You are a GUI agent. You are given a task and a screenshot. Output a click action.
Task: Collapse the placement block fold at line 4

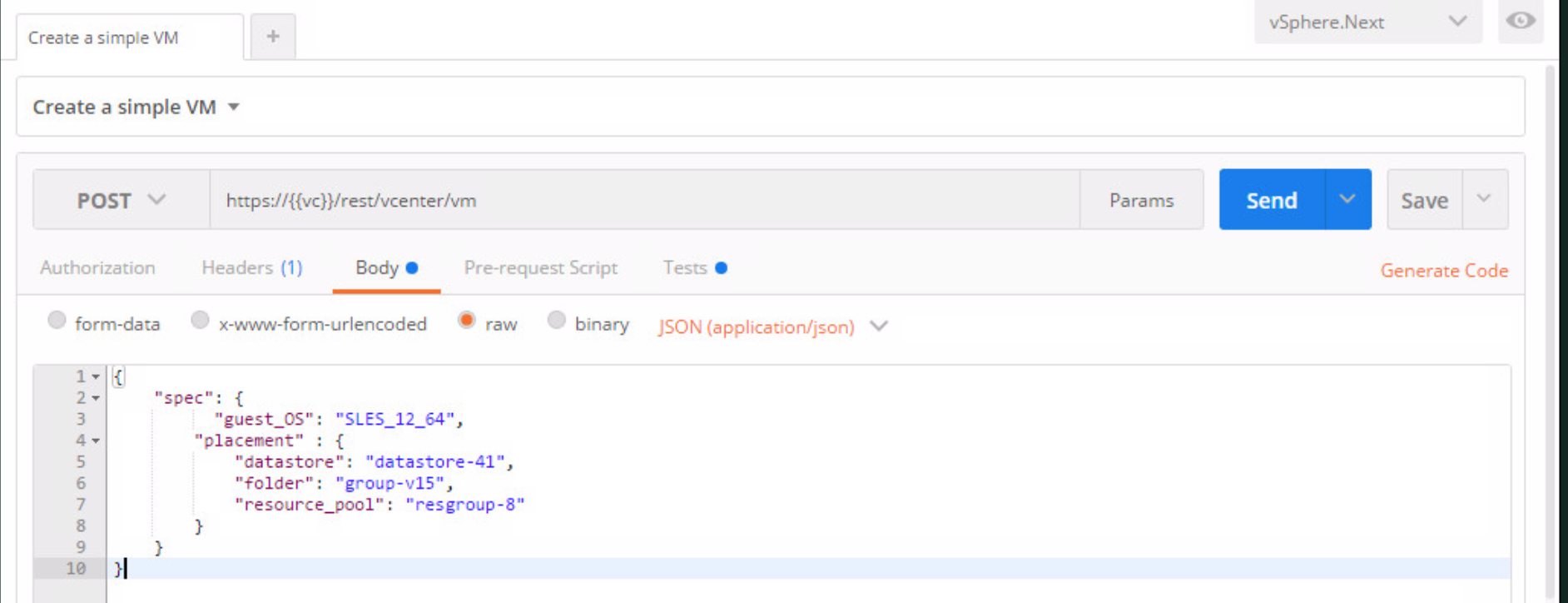tap(96, 441)
